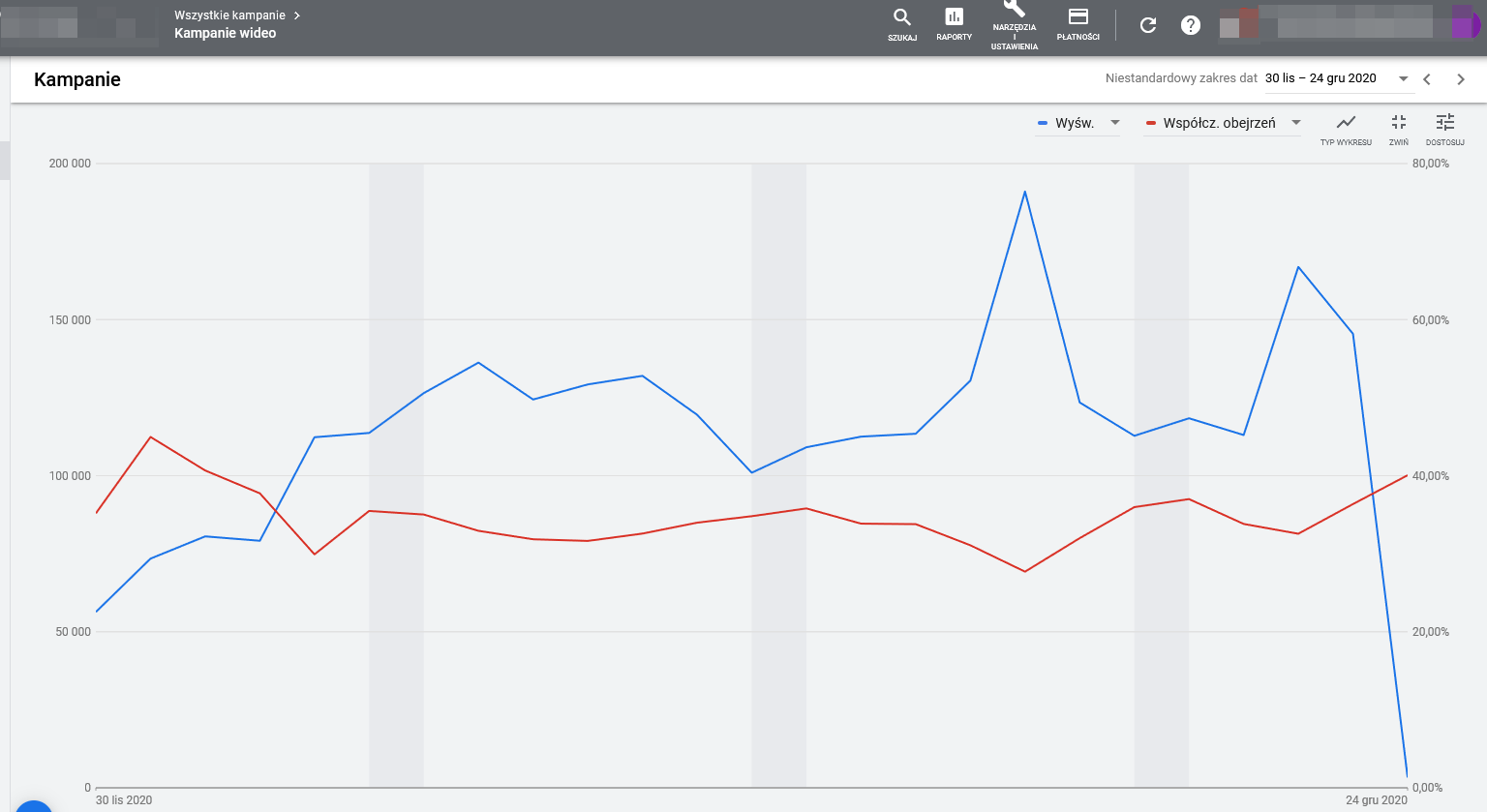Expand the Wyśw. metric dropdown
Screen dimensions: 1487x812
(x=1115, y=123)
